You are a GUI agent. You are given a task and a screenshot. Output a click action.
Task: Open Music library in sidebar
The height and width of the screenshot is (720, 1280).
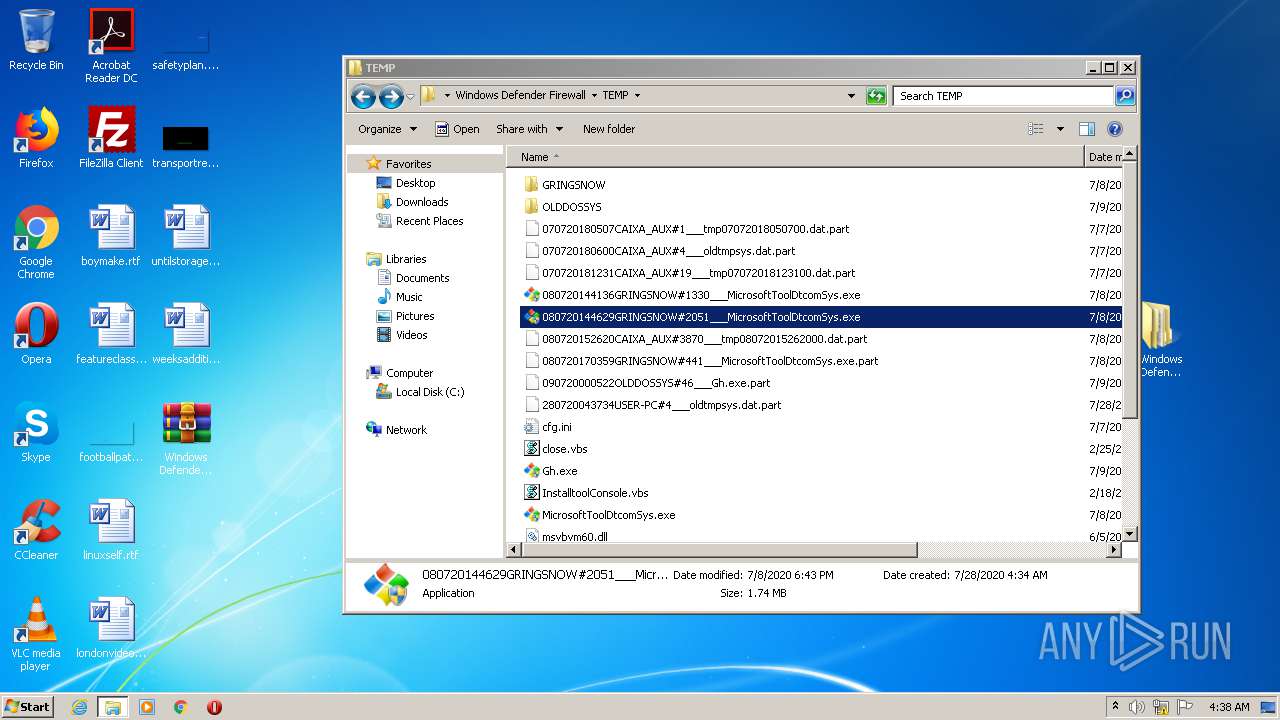click(409, 297)
